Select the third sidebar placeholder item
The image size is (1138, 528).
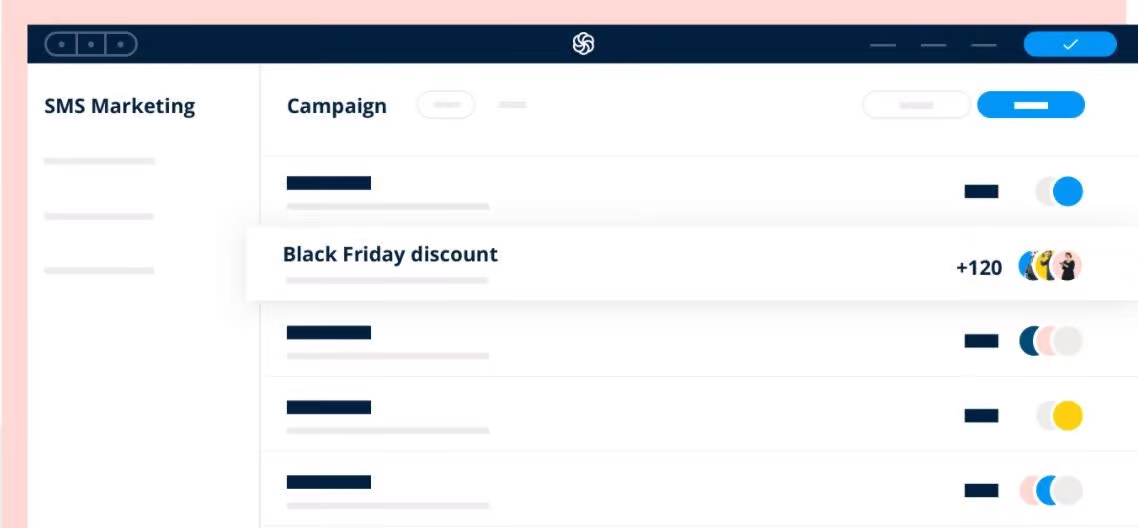click(x=99, y=270)
